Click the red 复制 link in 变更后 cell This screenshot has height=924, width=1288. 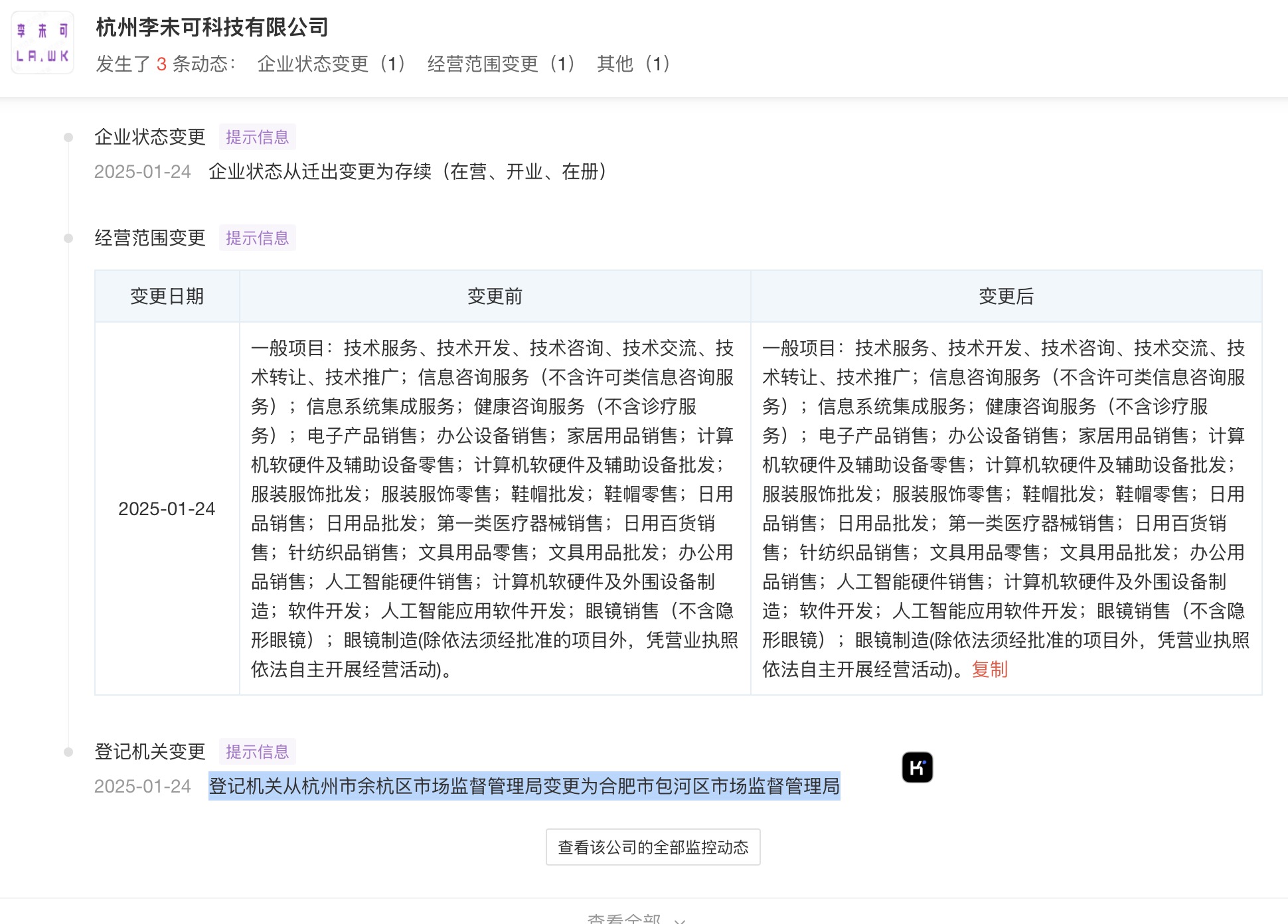tap(990, 669)
